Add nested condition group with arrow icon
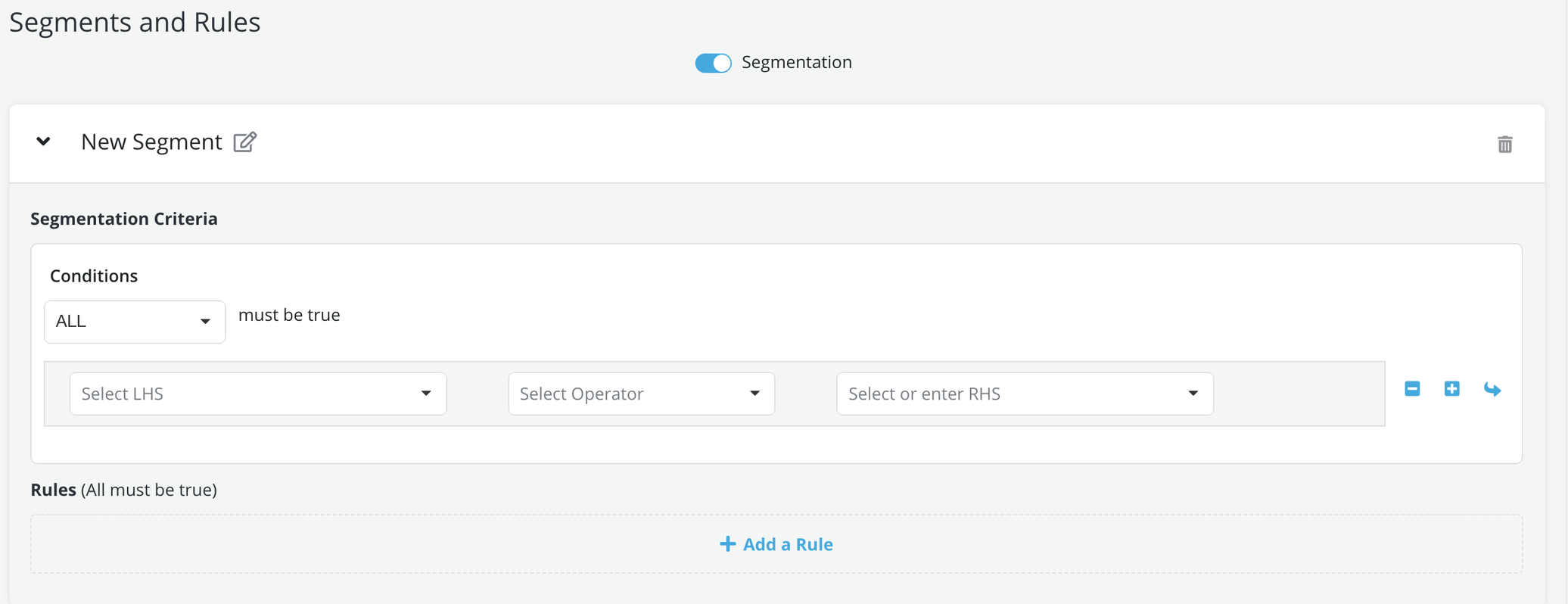This screenshot has height=604, width=1568. (x=1492, y=389)
